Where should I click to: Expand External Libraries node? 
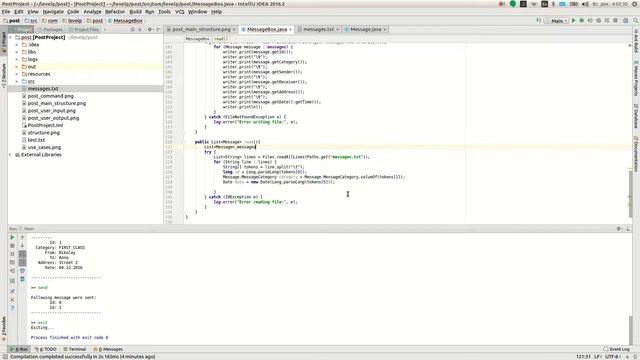11,155
